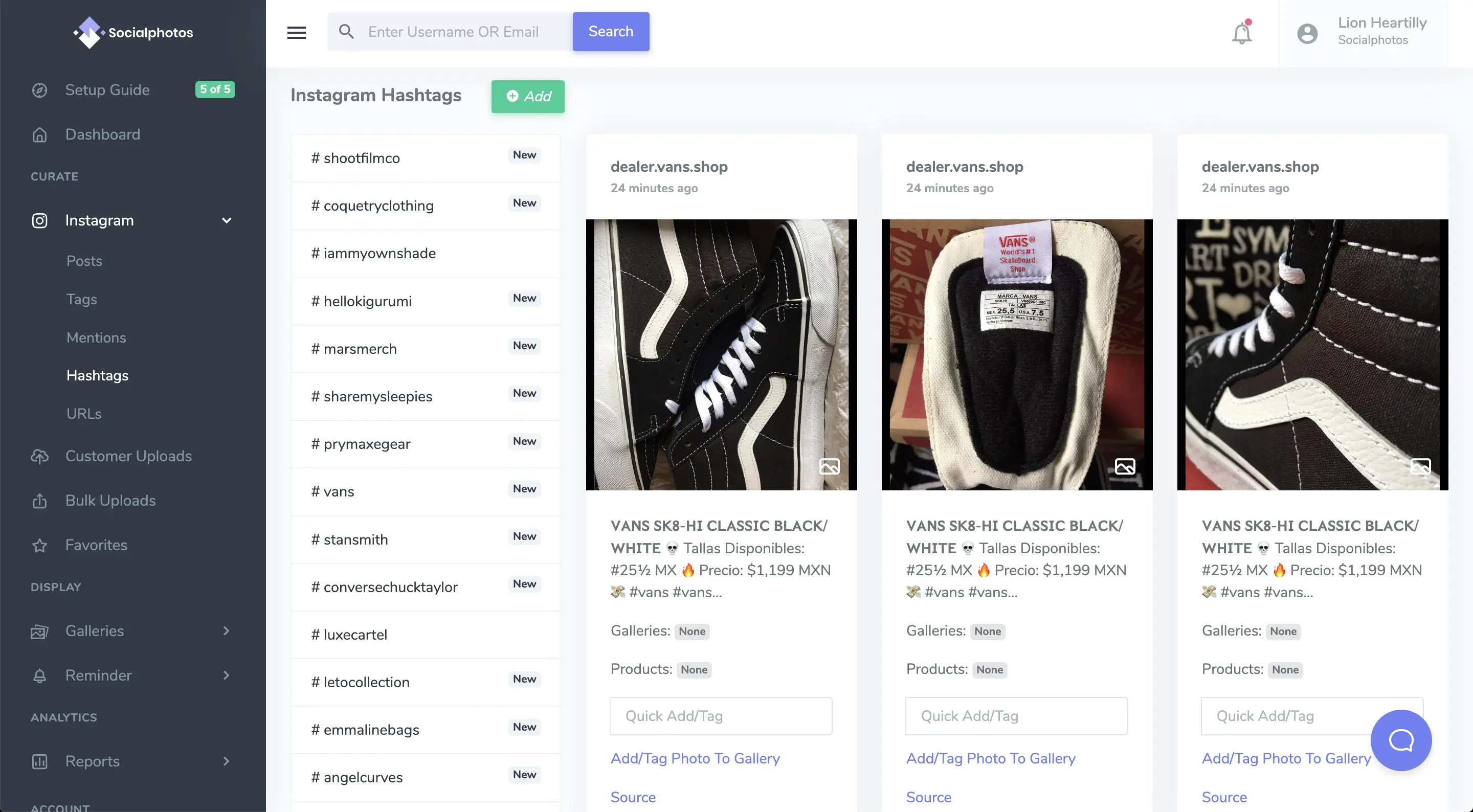1473x812 pixels.
Task: Click the Bulk Uploads share icon
Action: tap(39, 501)
